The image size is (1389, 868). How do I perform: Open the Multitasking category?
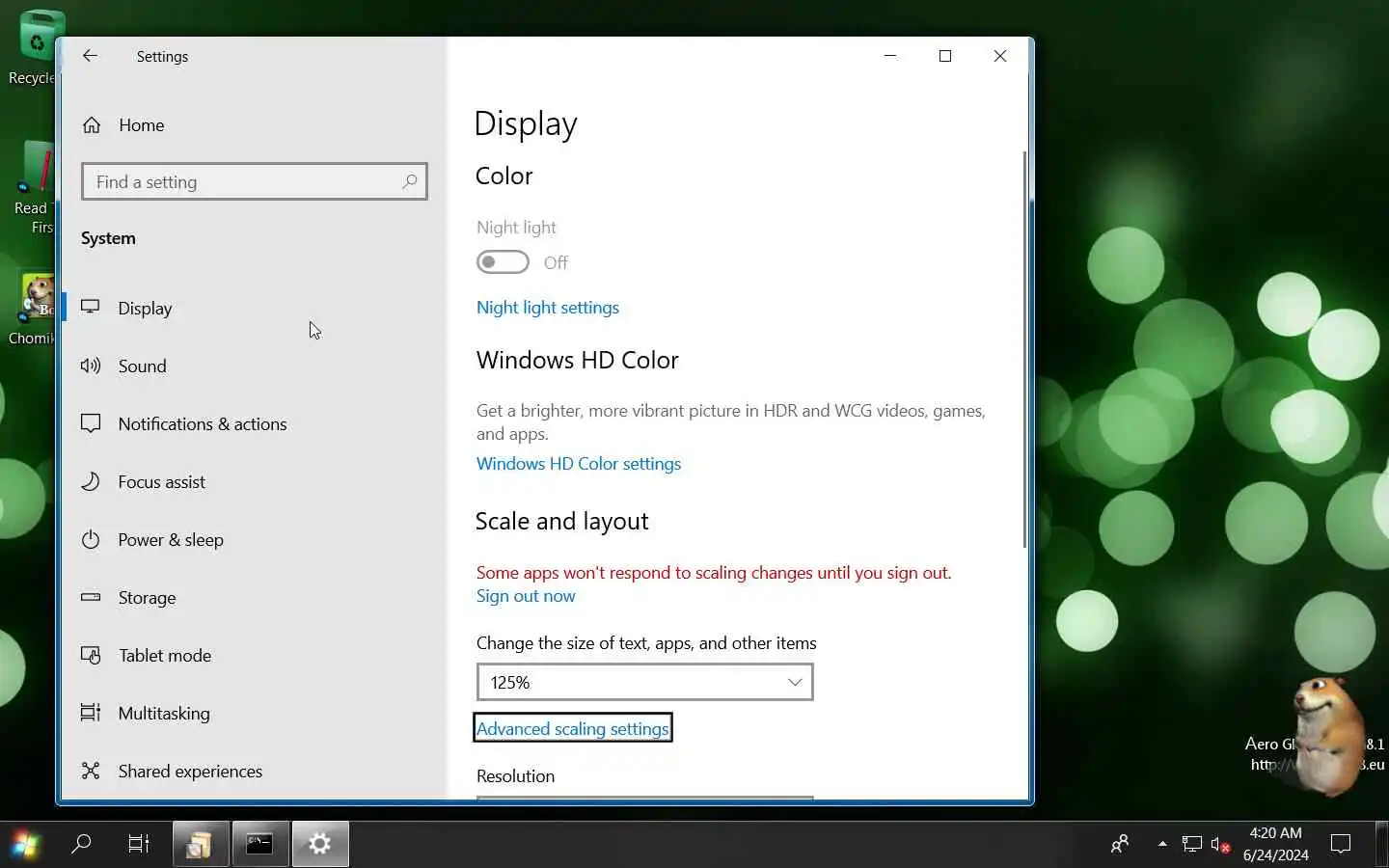pos(255,713)
